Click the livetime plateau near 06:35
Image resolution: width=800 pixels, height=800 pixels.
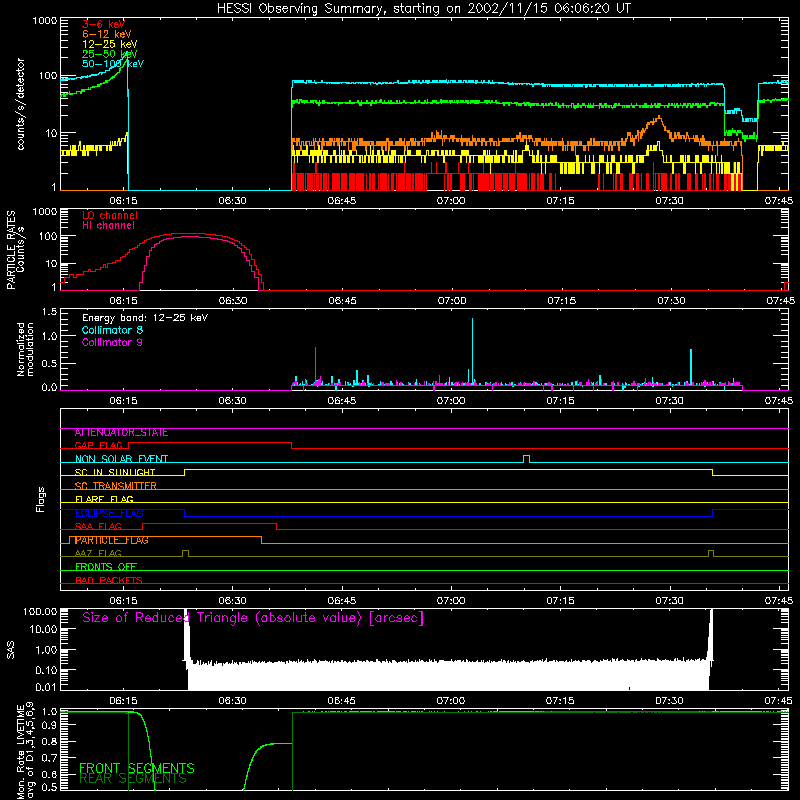(276, 743)
